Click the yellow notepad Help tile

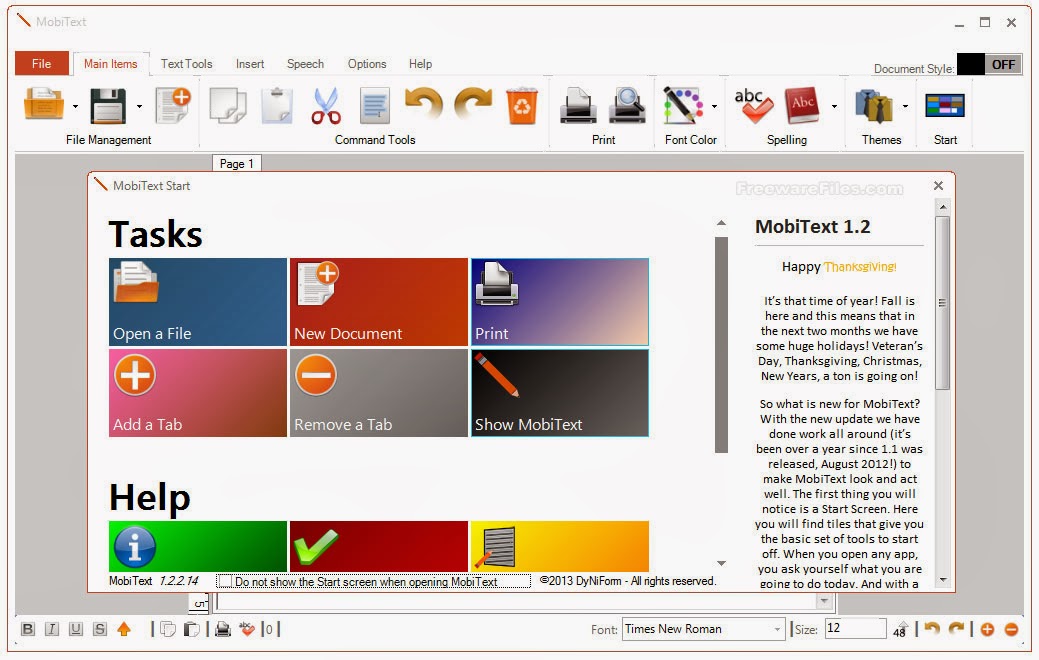(560, 546)
